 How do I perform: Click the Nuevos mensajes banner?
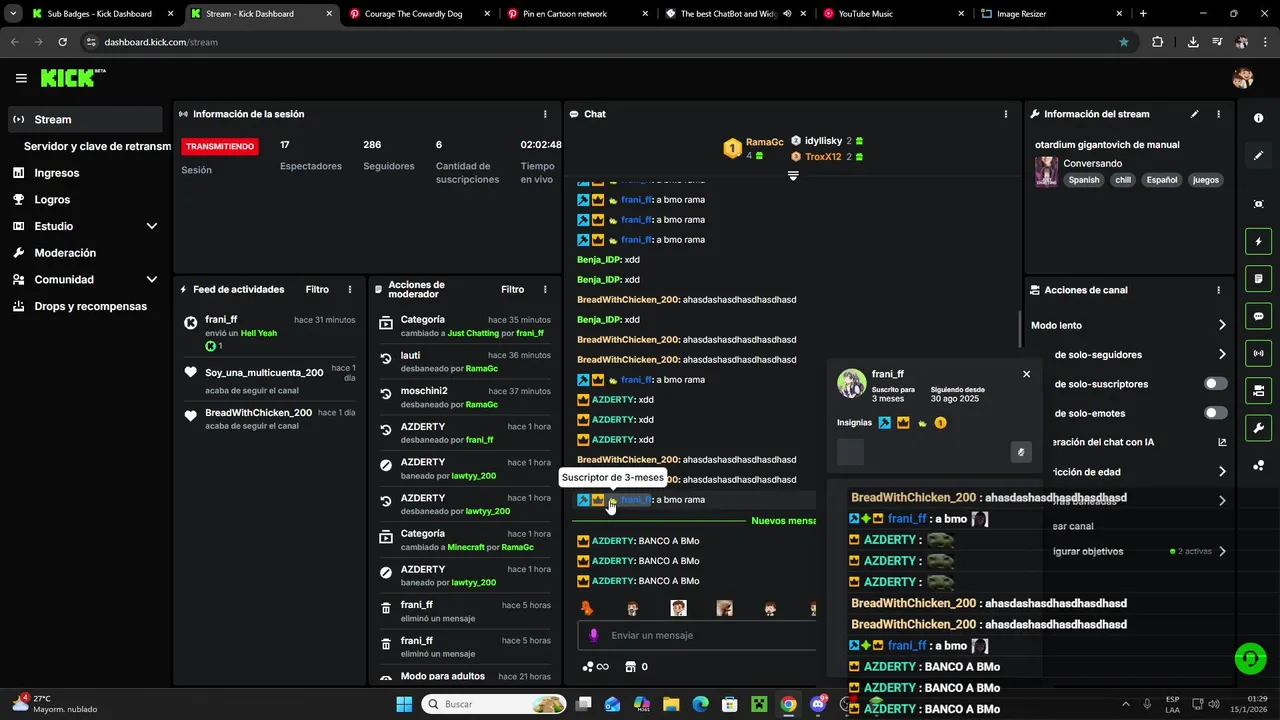coord(783,521)
